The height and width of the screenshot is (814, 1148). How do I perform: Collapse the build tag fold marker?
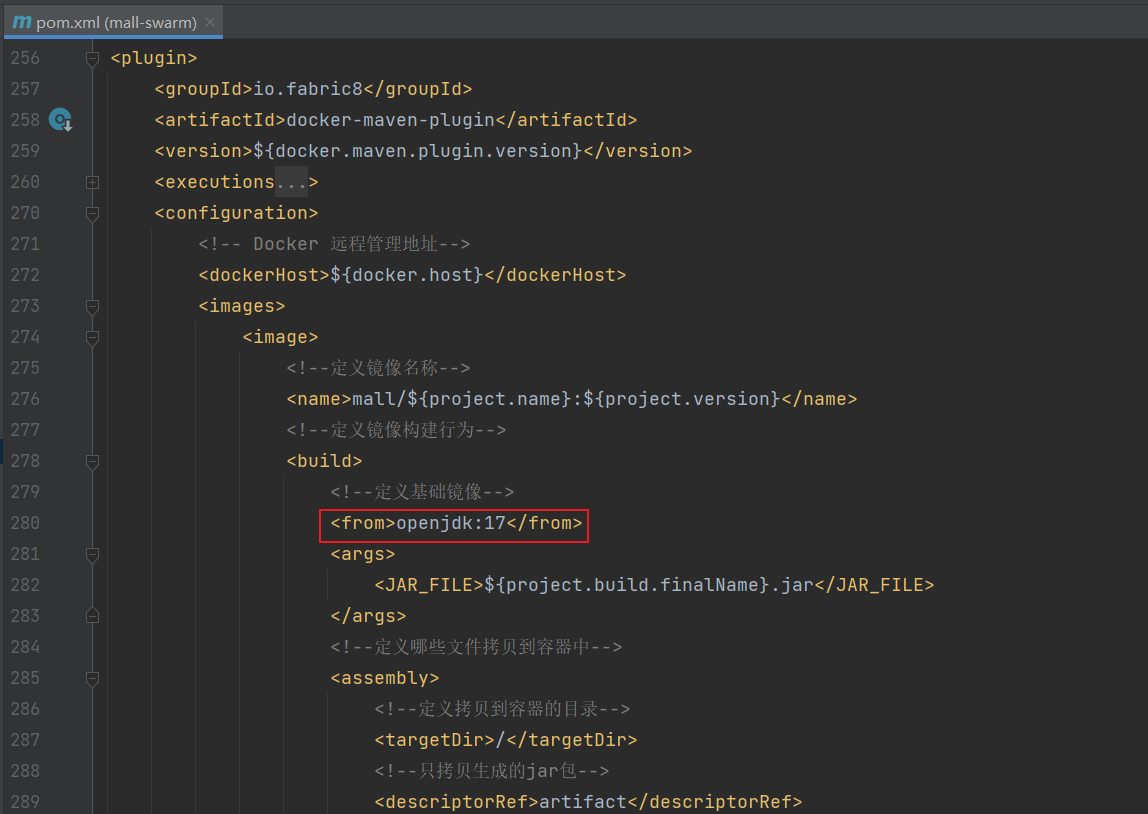click(x=92, y=461)
